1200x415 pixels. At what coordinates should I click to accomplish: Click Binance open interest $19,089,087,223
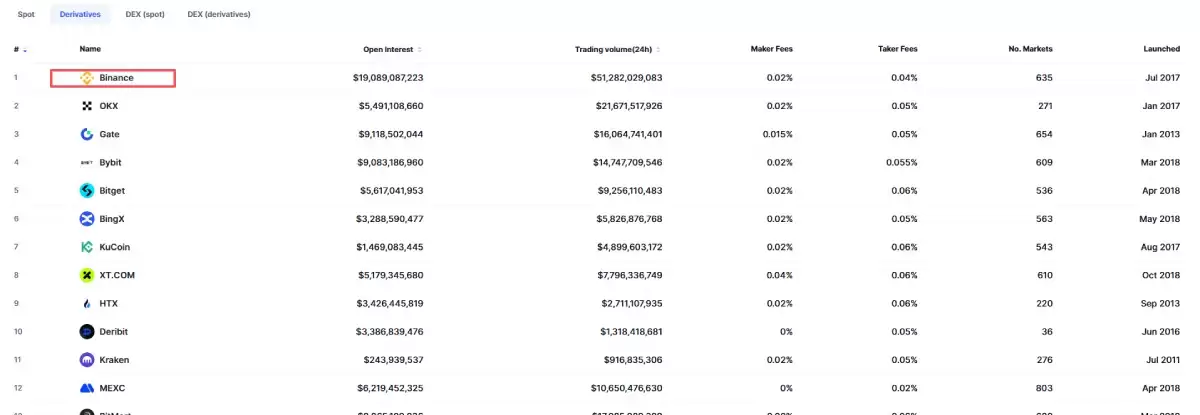[388, 78]
